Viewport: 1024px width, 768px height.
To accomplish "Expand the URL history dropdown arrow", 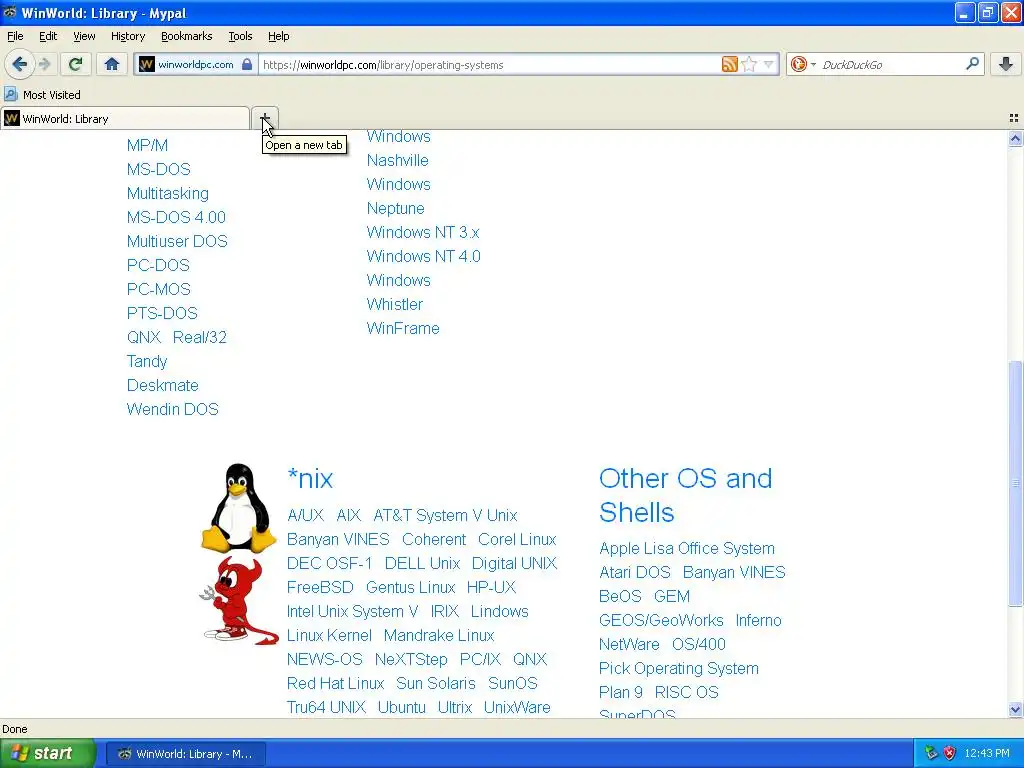I will (769, 64).
